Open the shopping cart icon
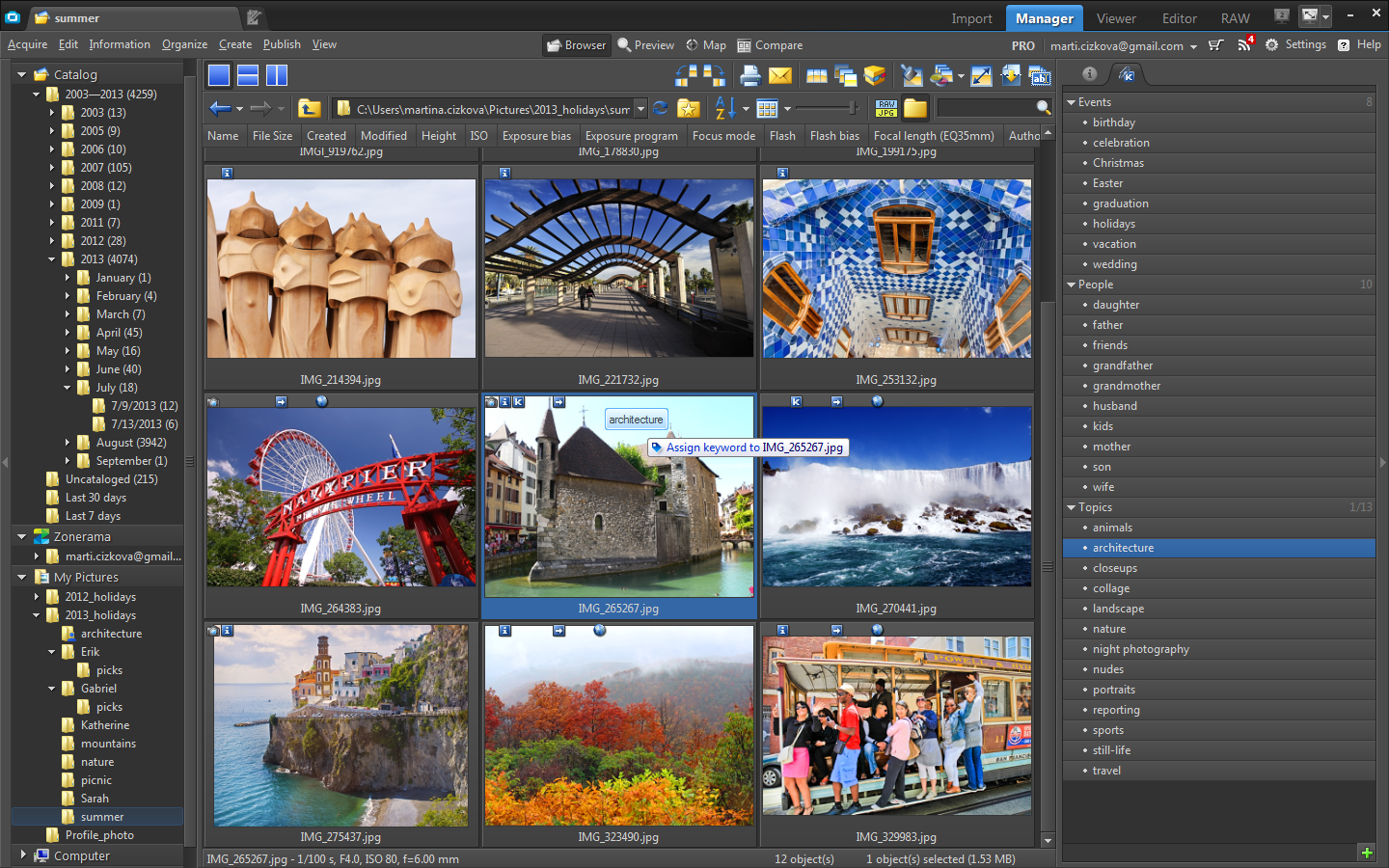This screenshot has height=868, width=1389. [1215, 45]
